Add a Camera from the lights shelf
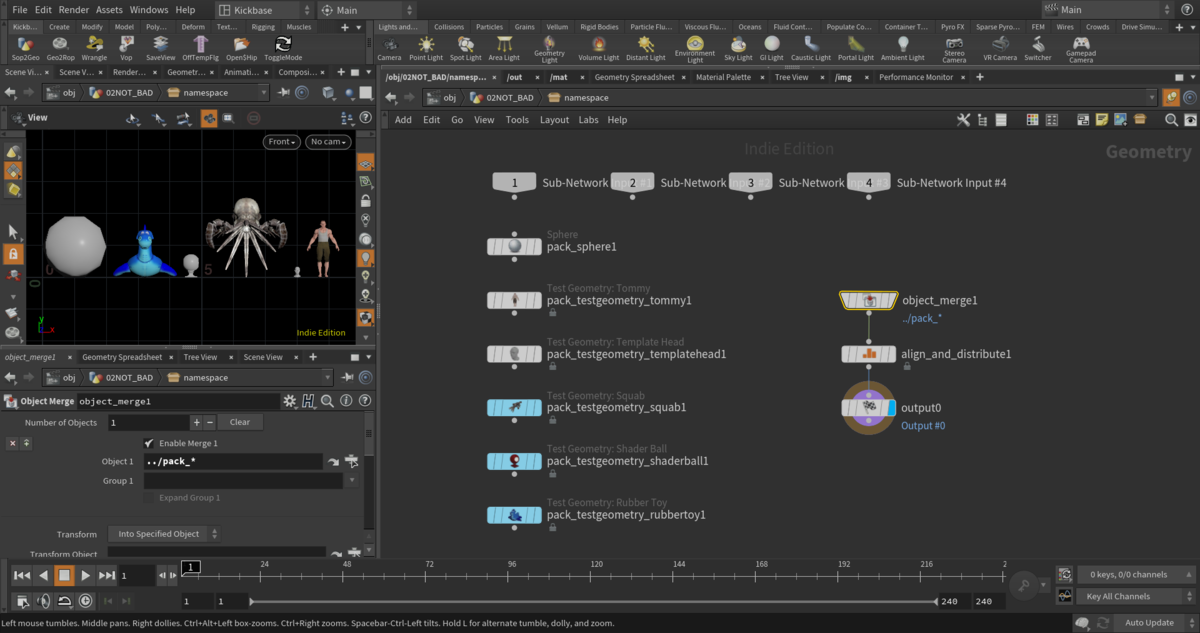Screen dimensions: 1200x633 (389, 48)
